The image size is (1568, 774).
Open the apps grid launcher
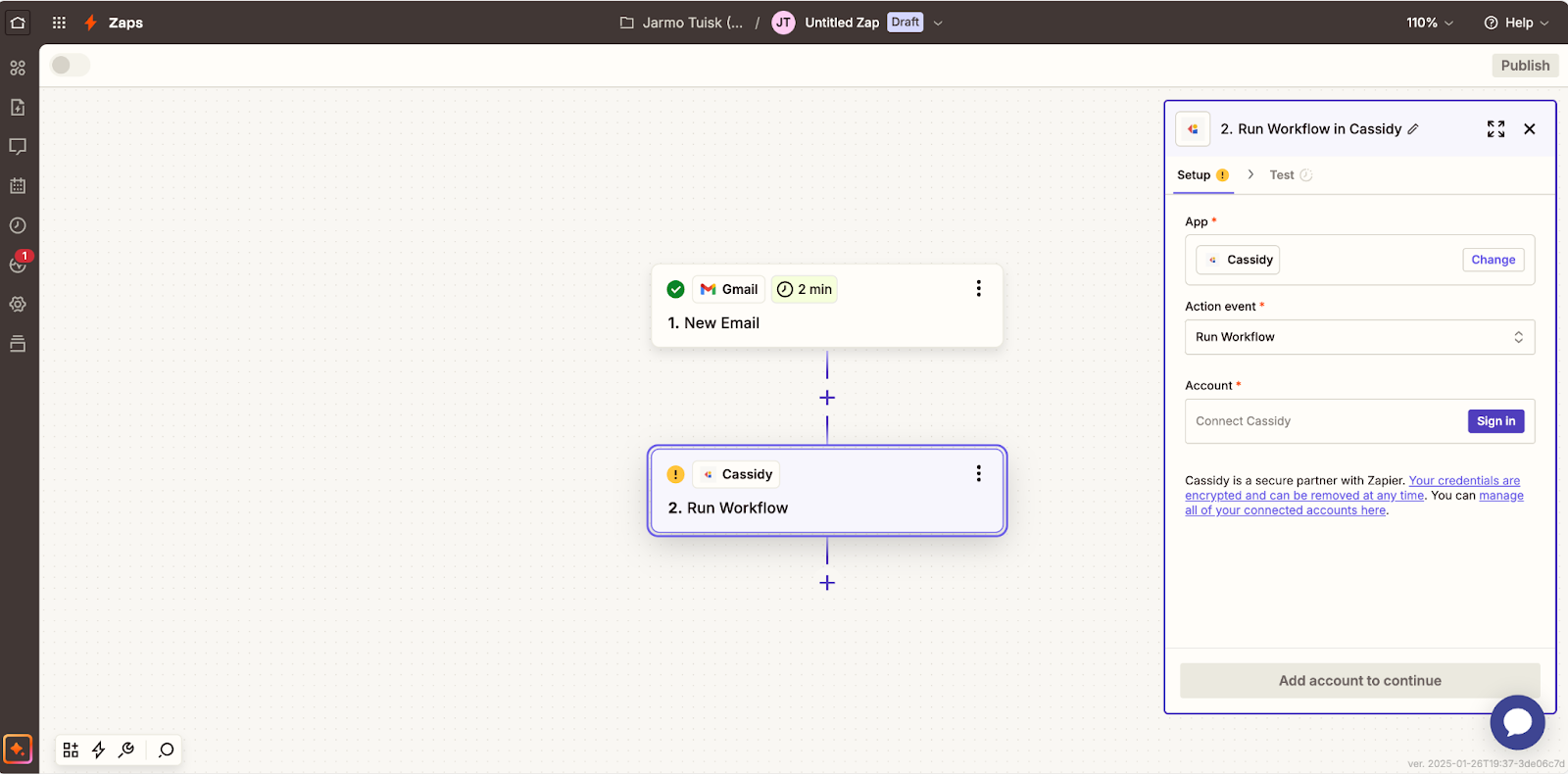(59, 23)
